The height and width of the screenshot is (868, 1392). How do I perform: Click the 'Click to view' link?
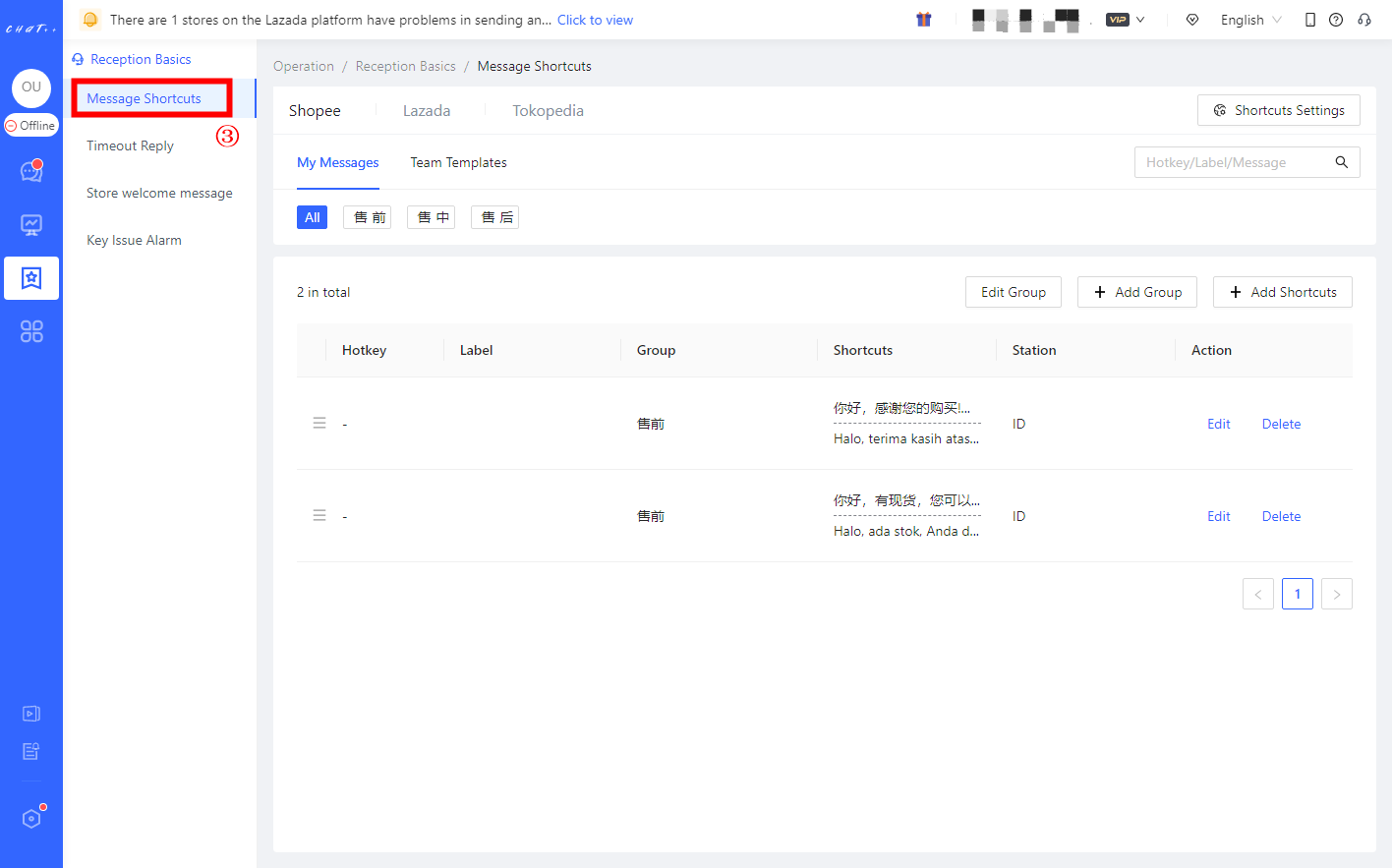595,20
